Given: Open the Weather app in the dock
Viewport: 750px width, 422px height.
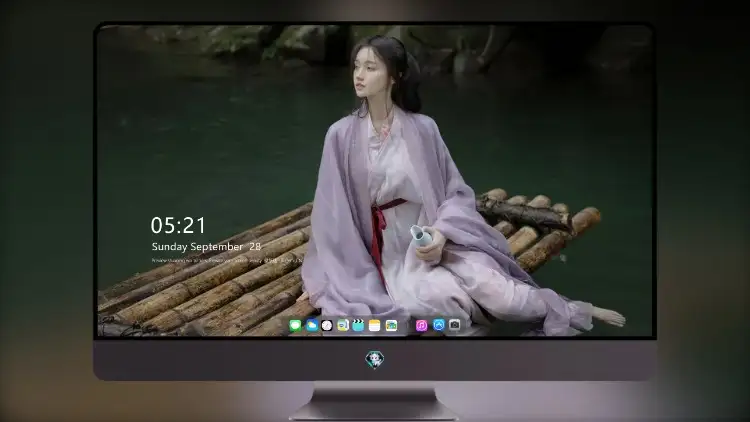Looking at the screenshot, I should (x=312, y=326).
